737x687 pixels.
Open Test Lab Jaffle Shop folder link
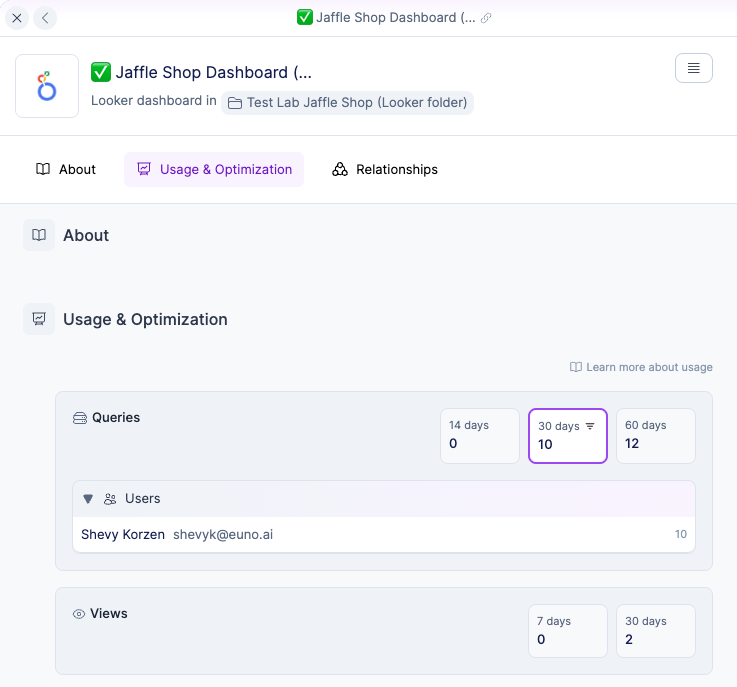[x=347, y=102]
